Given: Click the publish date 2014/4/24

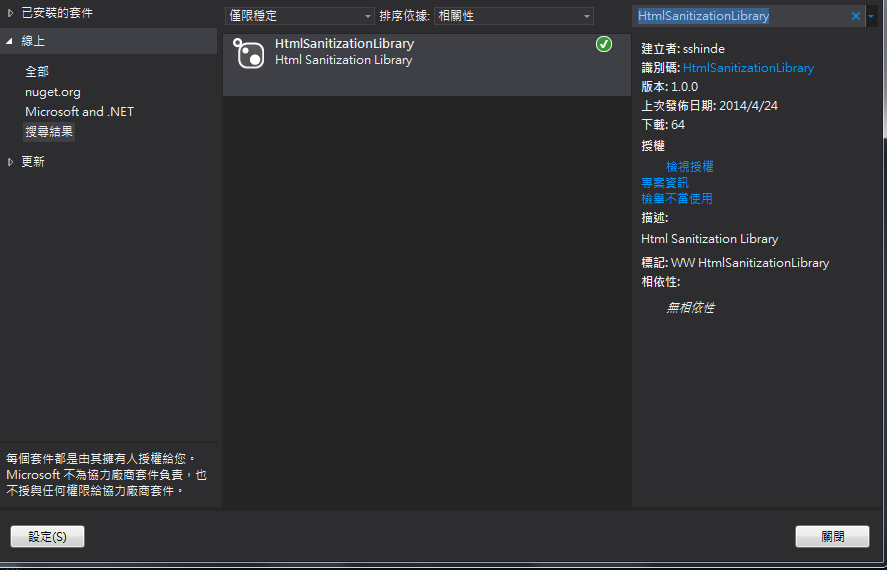Looking at the screenshot, I should click(x=748, y=106).
